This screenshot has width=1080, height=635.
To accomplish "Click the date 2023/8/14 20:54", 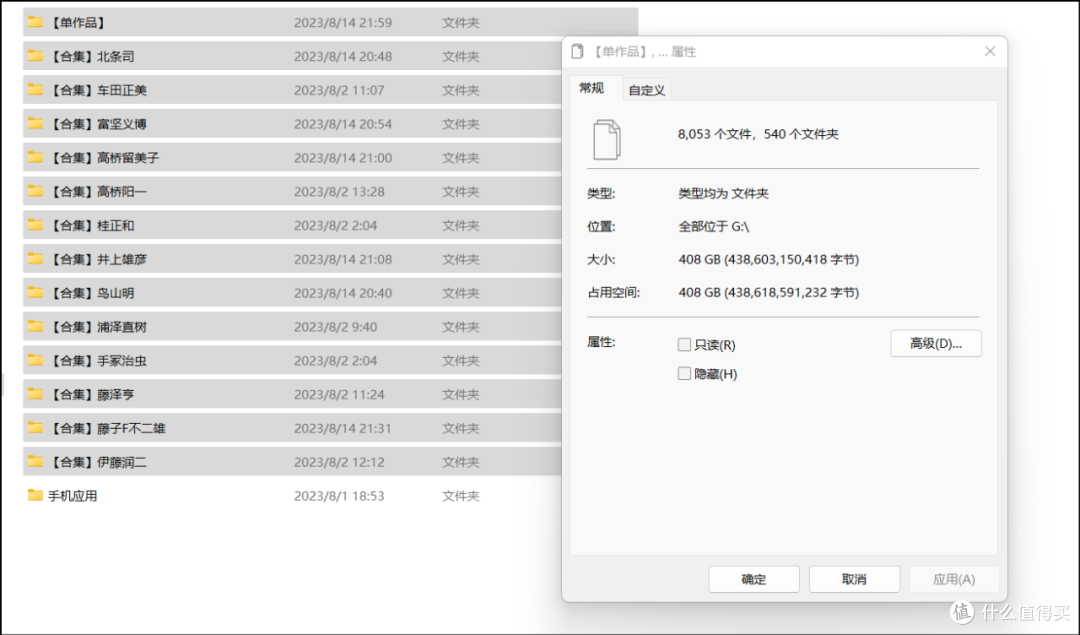I will click(x=343, y=124).
